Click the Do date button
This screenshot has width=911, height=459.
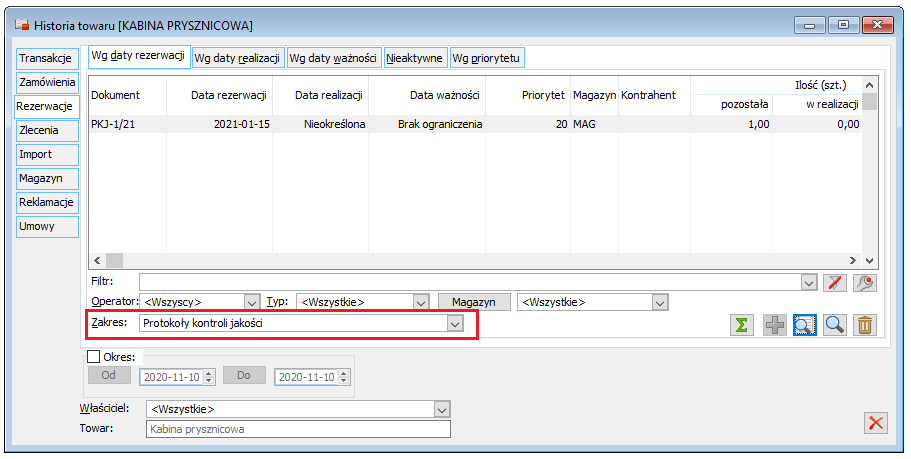point(244,375)
